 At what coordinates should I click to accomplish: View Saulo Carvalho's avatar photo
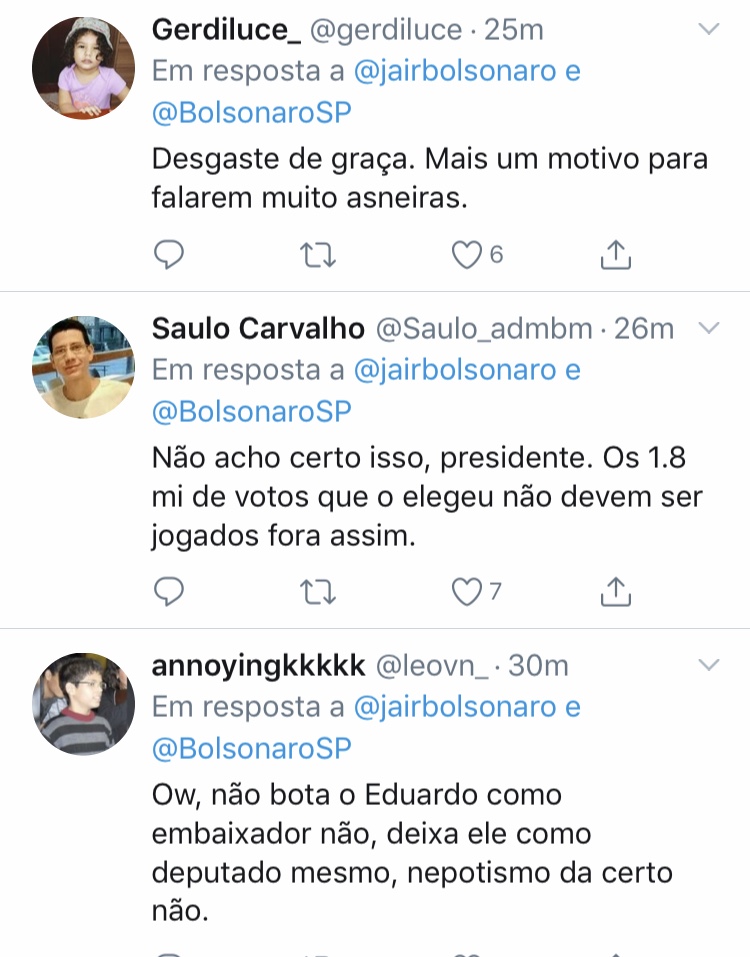pyautogui.click(x=83, y=367)
